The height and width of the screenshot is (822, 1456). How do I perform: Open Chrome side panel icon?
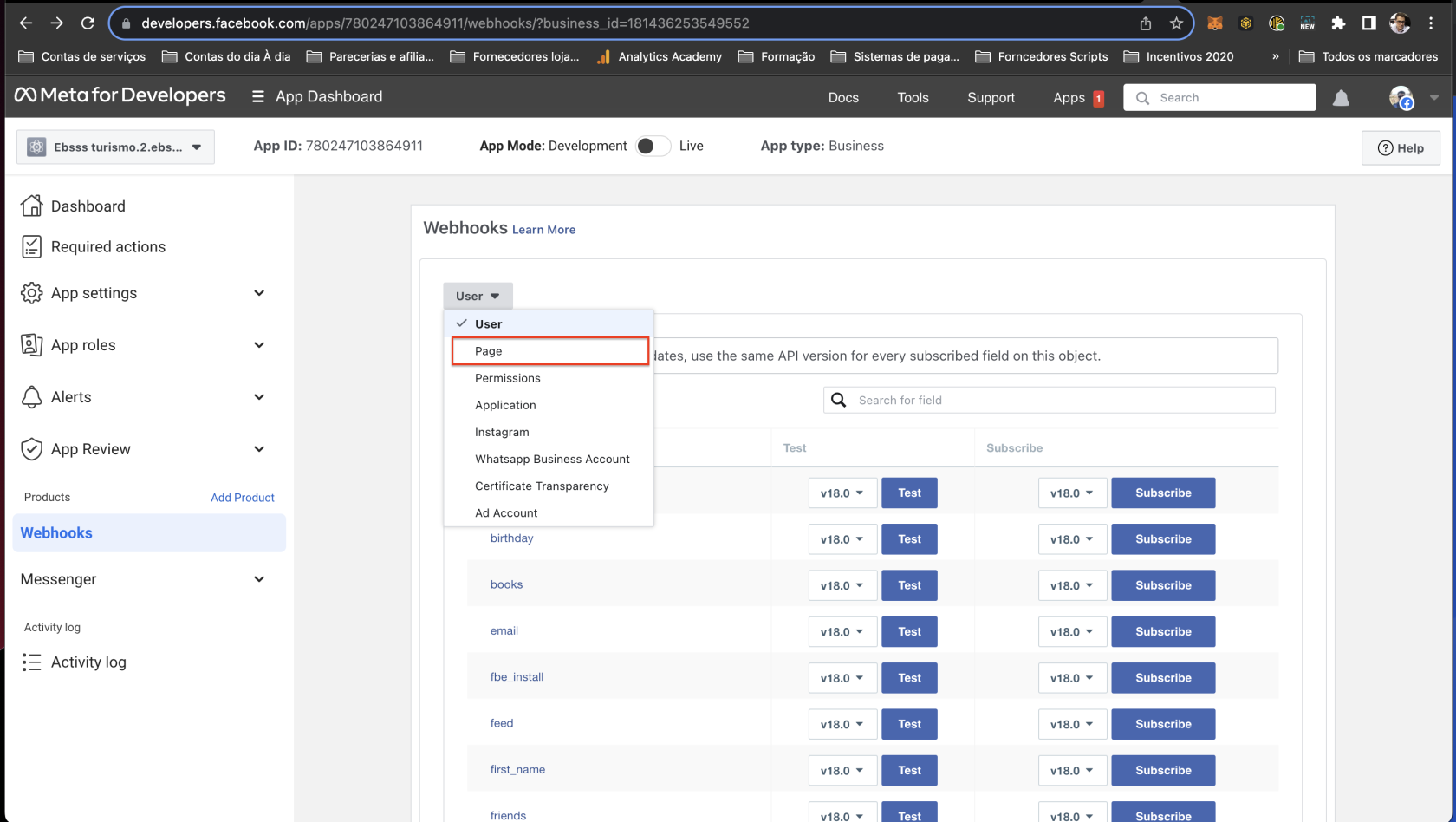pos(1368,23)
